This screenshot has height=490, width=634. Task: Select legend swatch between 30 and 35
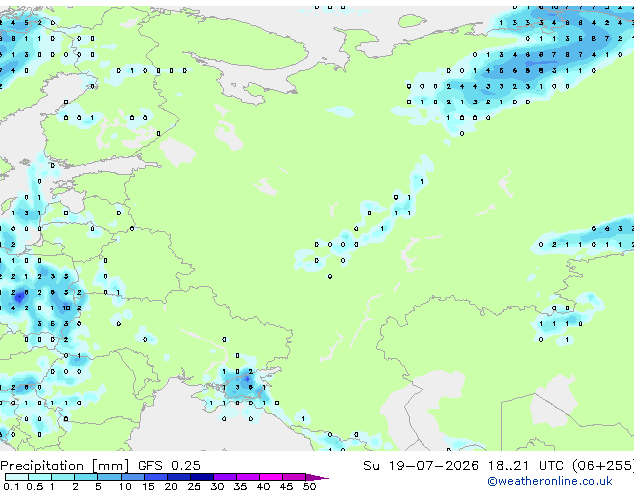point(225,477)
